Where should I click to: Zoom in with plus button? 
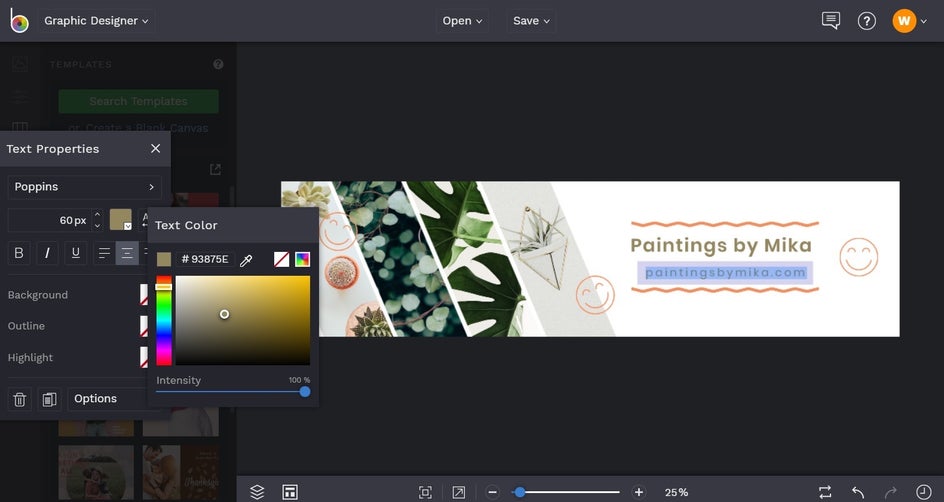click(639, 492)
